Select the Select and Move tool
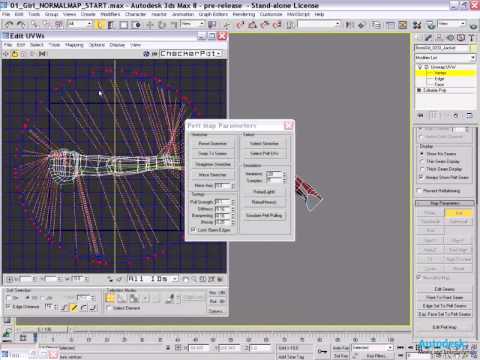 [x=150, y=25]
